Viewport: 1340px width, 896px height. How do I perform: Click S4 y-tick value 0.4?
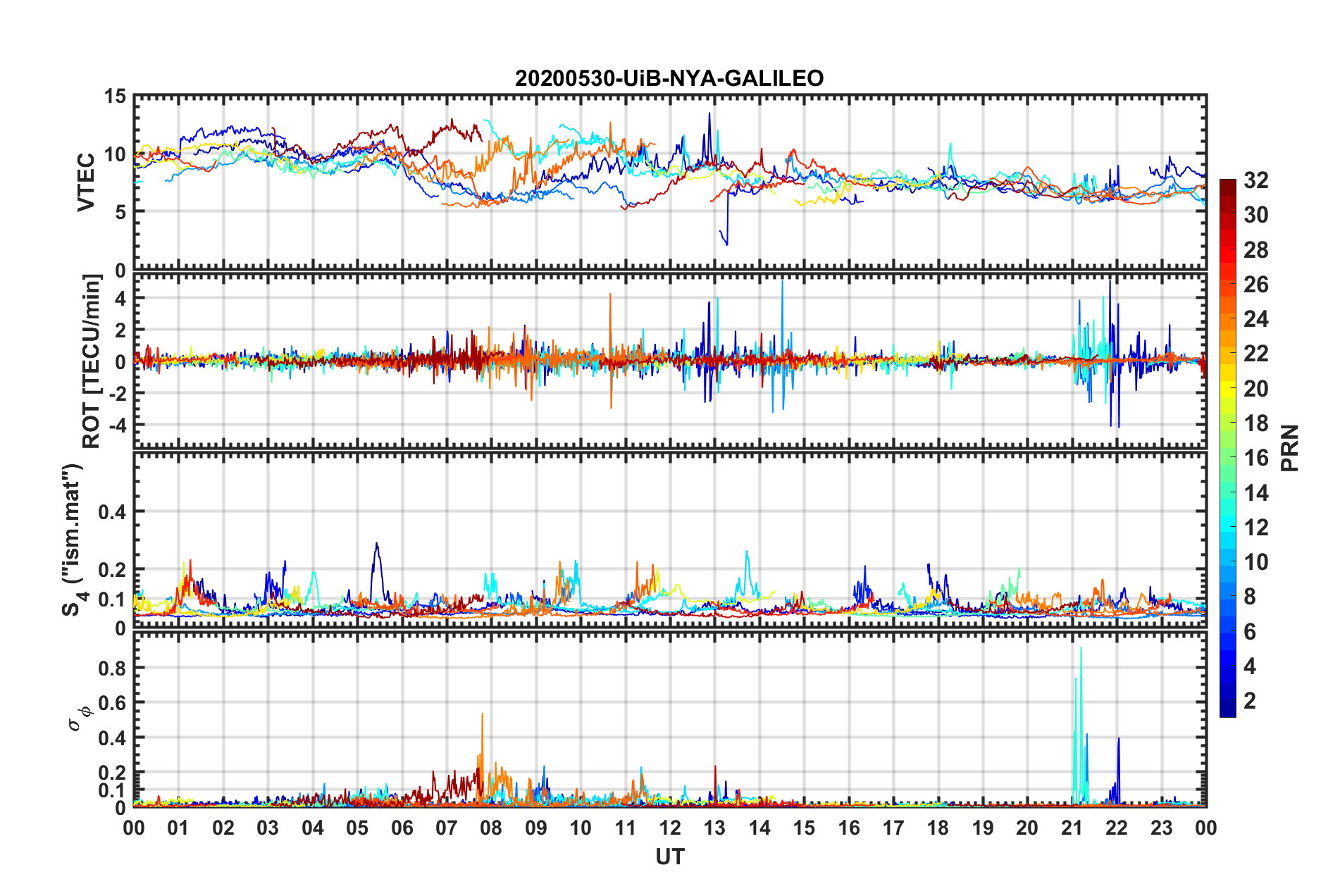coord(113,512)
